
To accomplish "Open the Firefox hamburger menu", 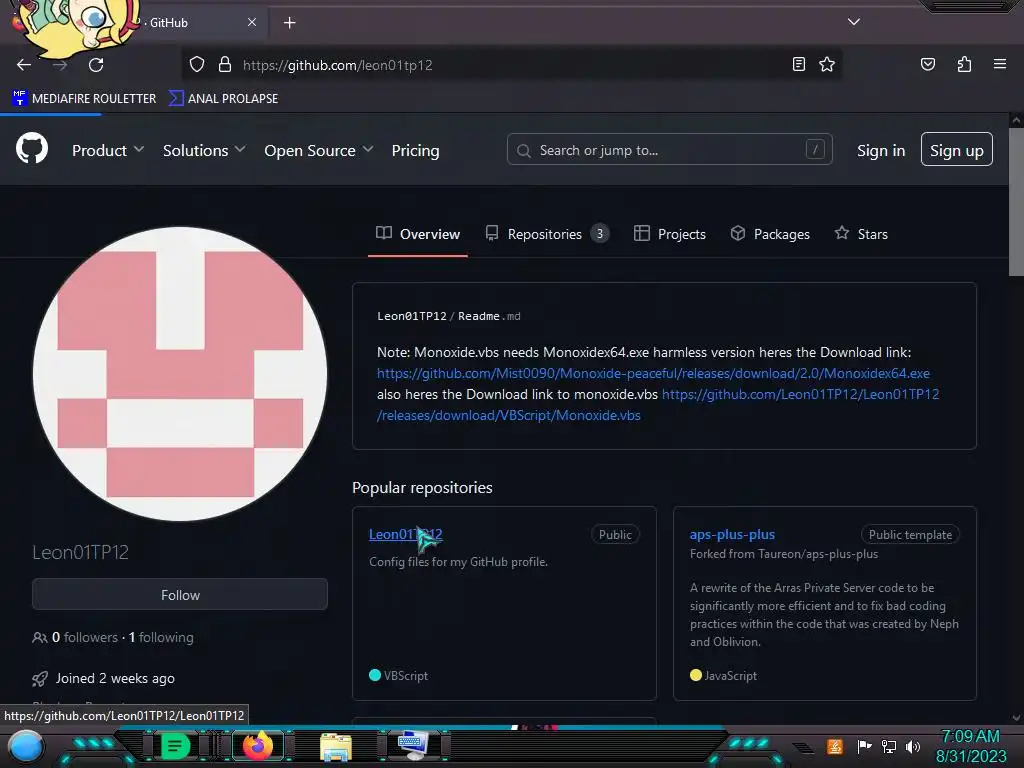I will click(1000, 64).
